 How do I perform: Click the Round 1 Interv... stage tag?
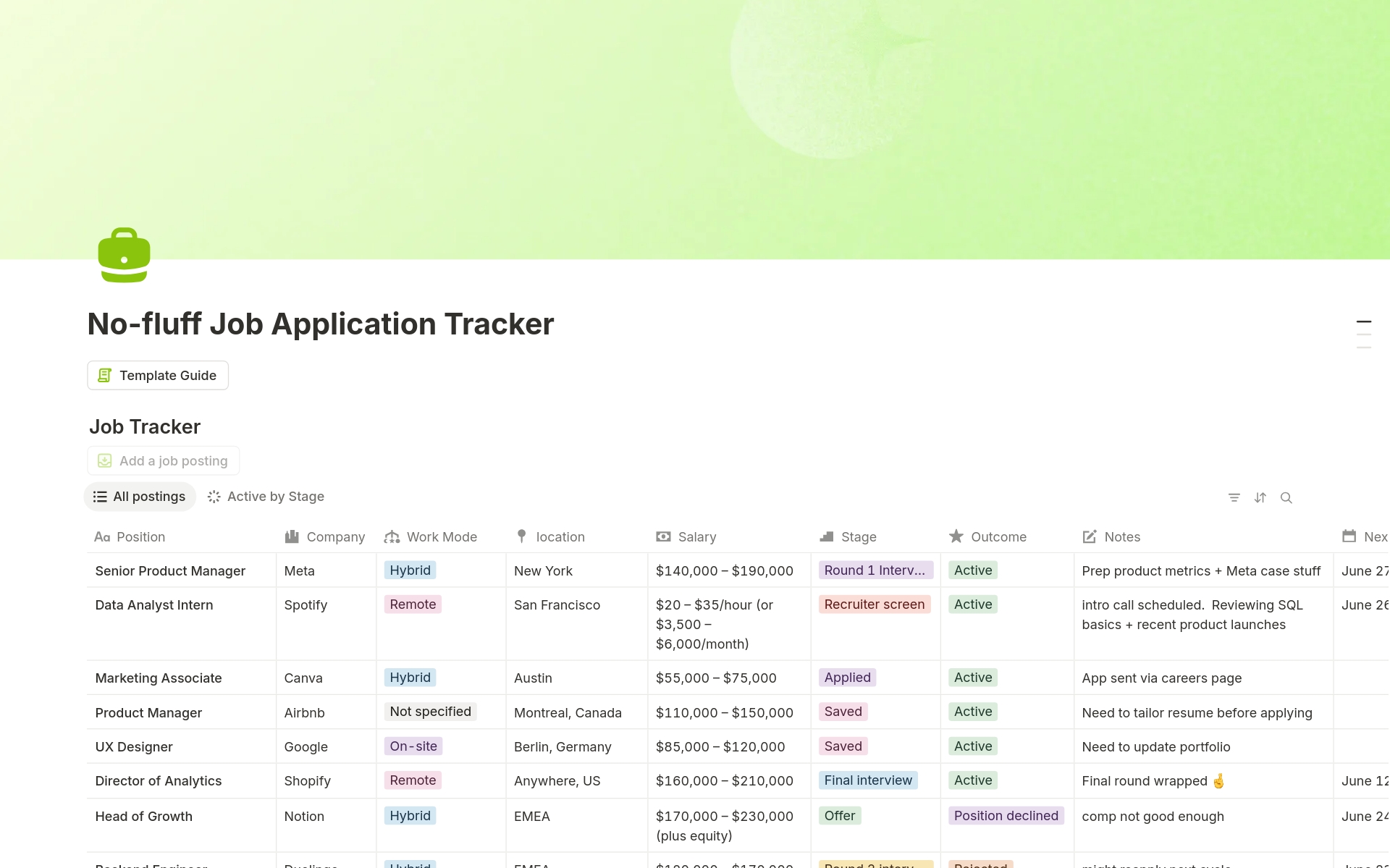coord(875,570)
